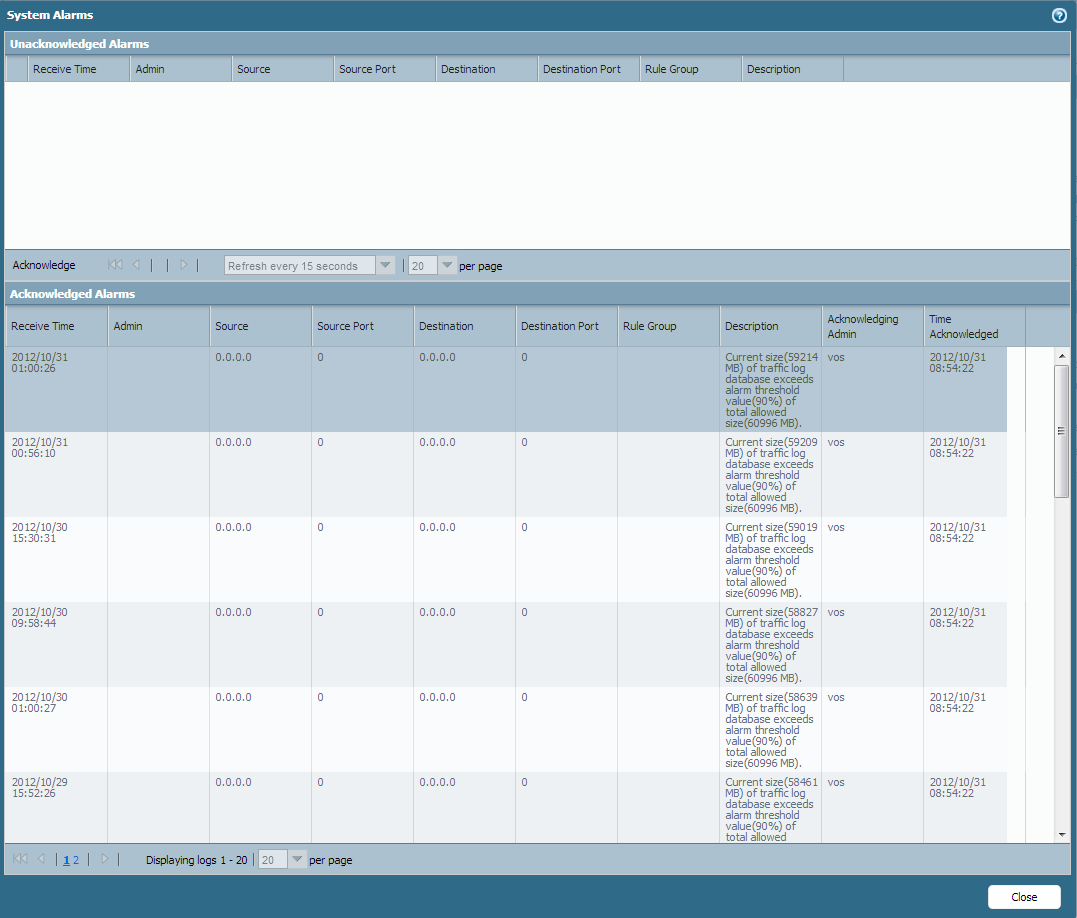
Task: Open per page dropdown for unacknowledged alarms
Action: [x=447, y=265]
